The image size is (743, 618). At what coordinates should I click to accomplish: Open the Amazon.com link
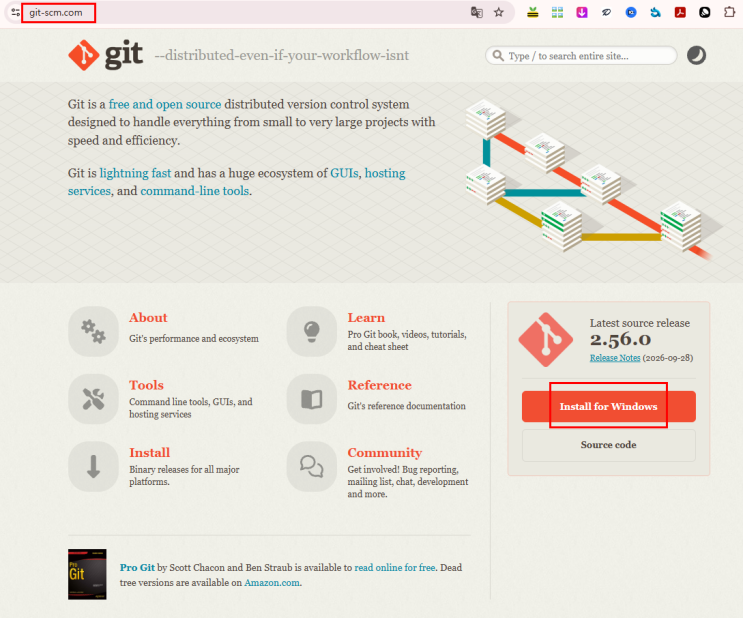click(x=272, y=582)
